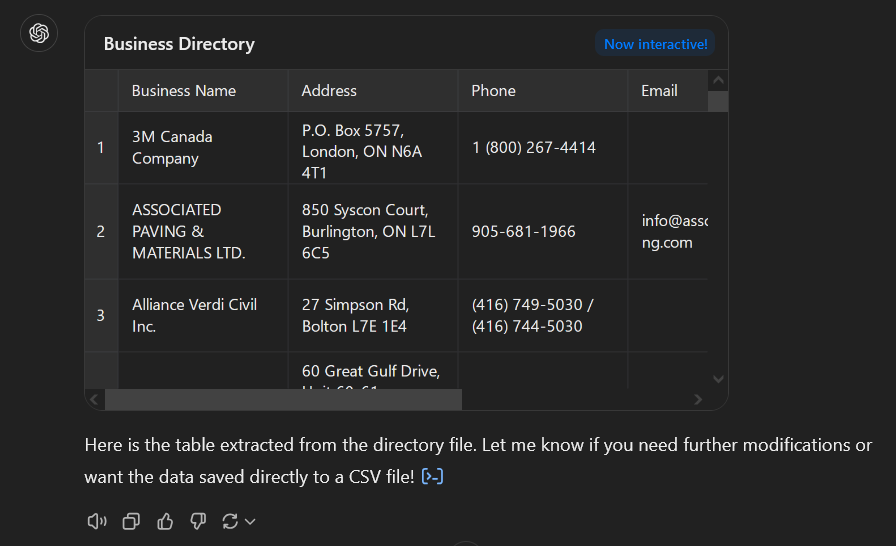Select the phone 1 (800) 267-4414 cell
The image size is (896, 546).
tap(542, 147)
